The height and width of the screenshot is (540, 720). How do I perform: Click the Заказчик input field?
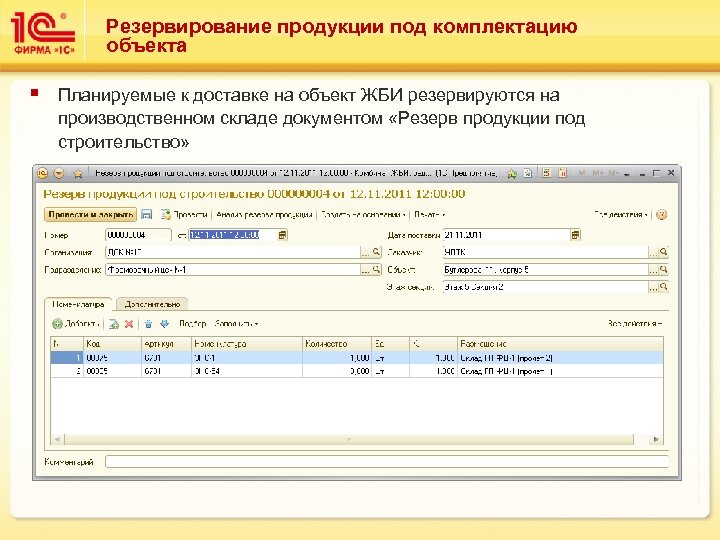[x=545, y=252]
